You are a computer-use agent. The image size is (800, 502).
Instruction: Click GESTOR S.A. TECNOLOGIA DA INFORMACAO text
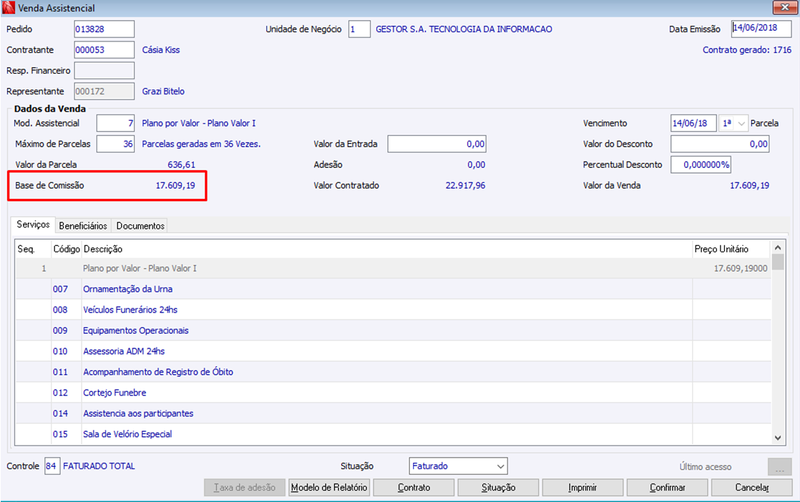pyautogui.click(x=464, y=29)
